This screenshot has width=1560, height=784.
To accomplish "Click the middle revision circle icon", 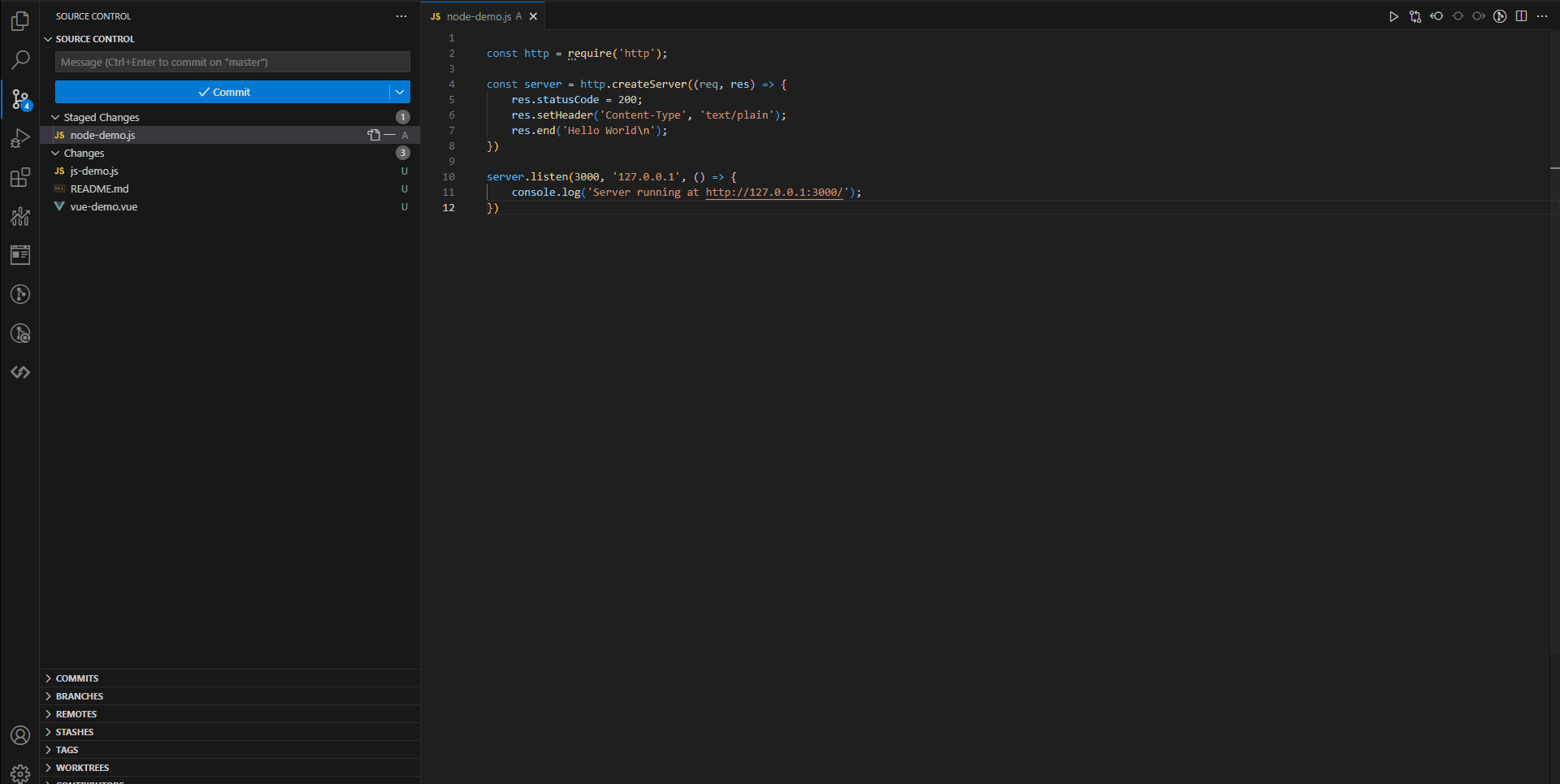I will pyautogui.click(x=1458, y=16).
